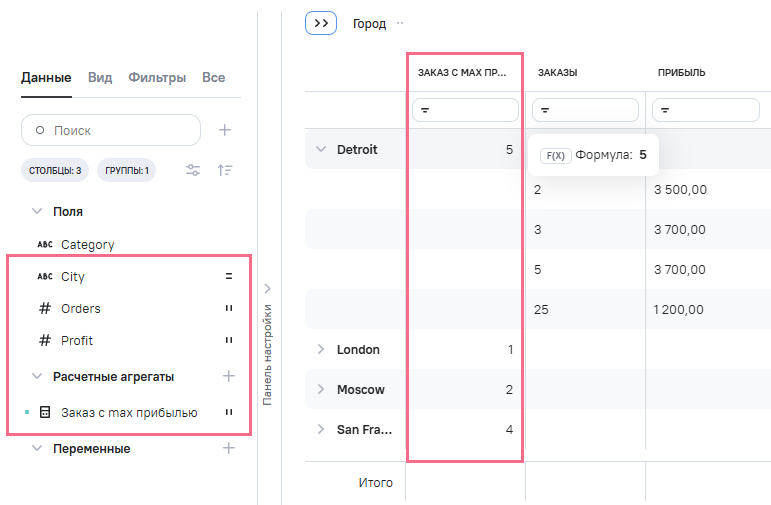Switch to the Фильтры tab
Viewport: 771px width, 505px height.
point(157,77)
